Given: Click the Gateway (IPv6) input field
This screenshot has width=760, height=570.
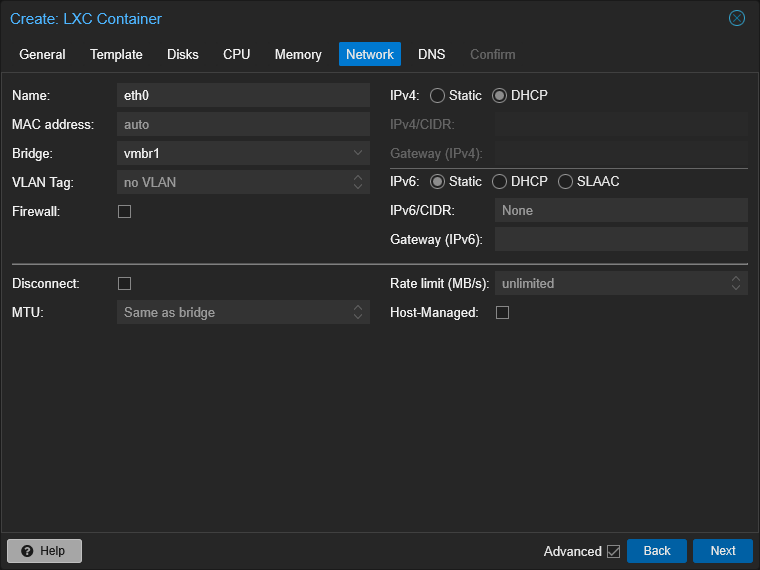Looking at the screenshot, I should [x=621, y=239].
